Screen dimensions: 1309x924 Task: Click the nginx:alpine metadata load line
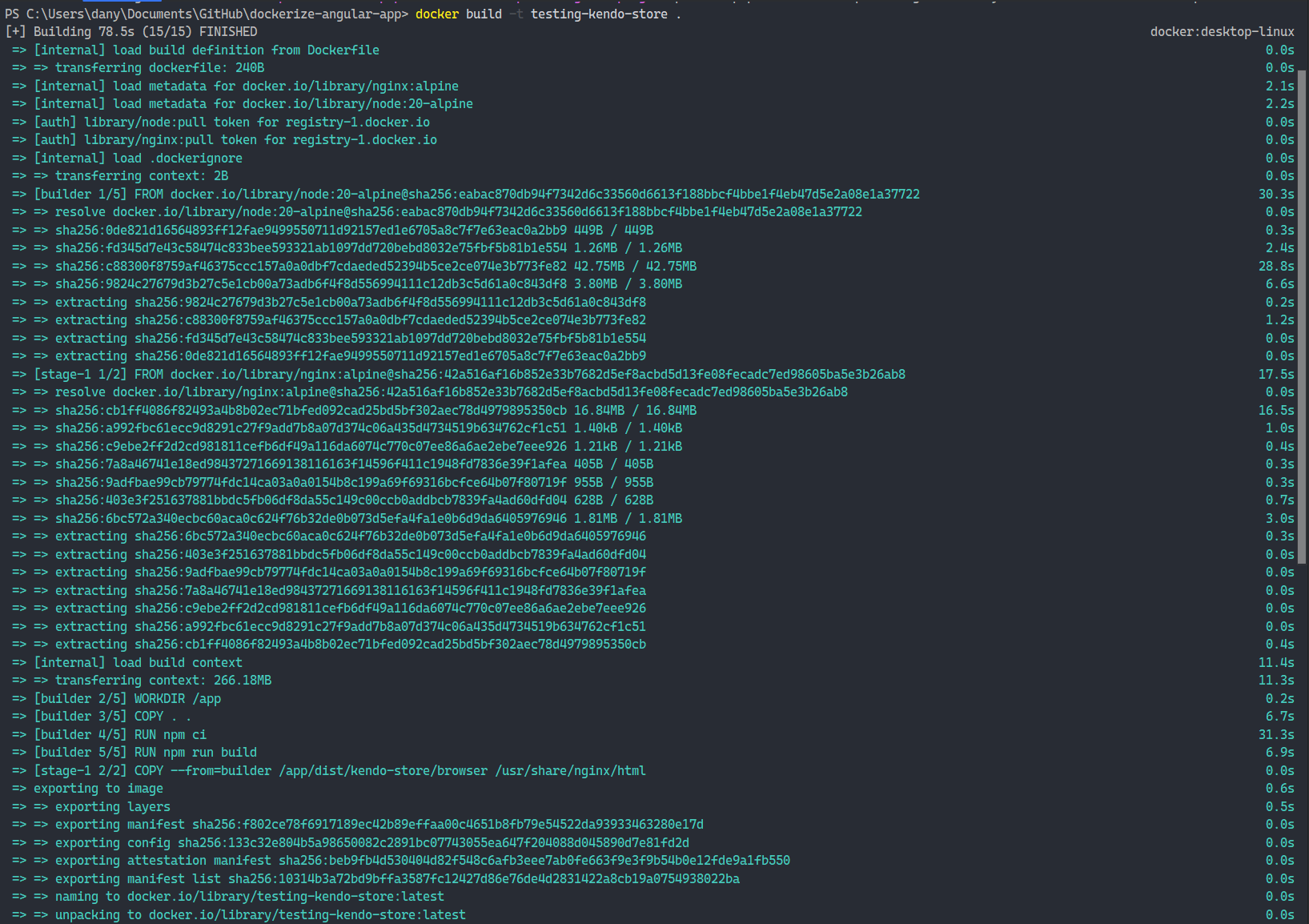[246, 86]
